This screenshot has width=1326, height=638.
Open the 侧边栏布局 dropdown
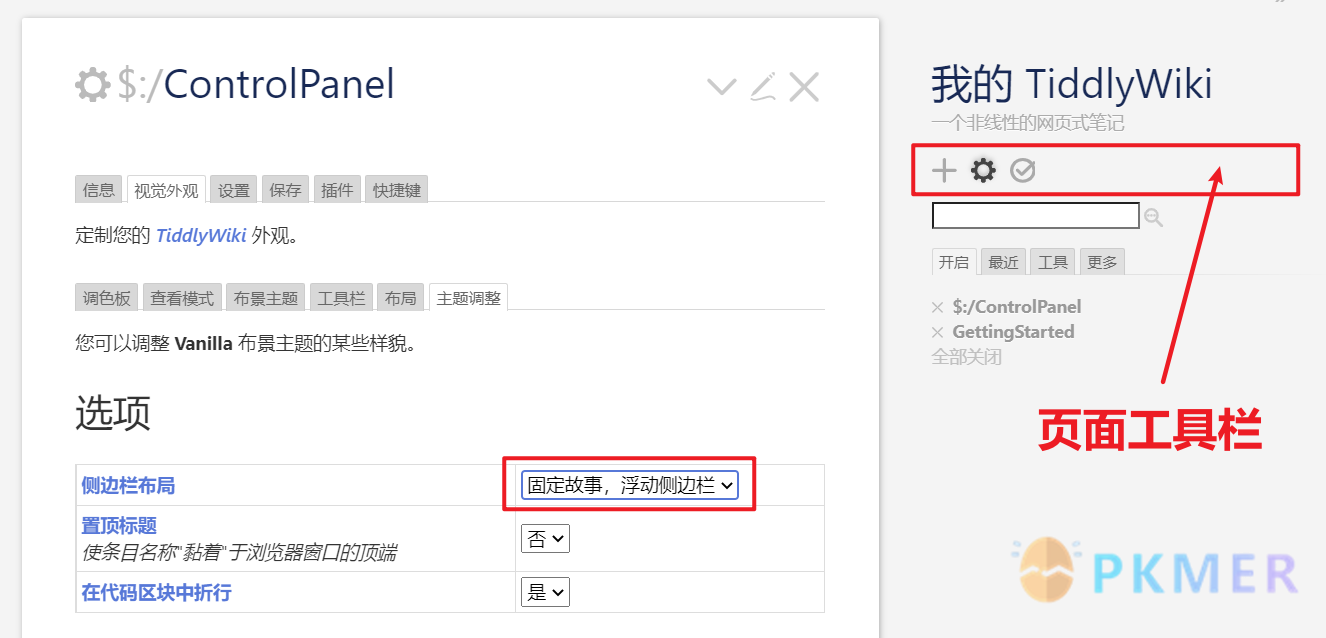point(630,485)
